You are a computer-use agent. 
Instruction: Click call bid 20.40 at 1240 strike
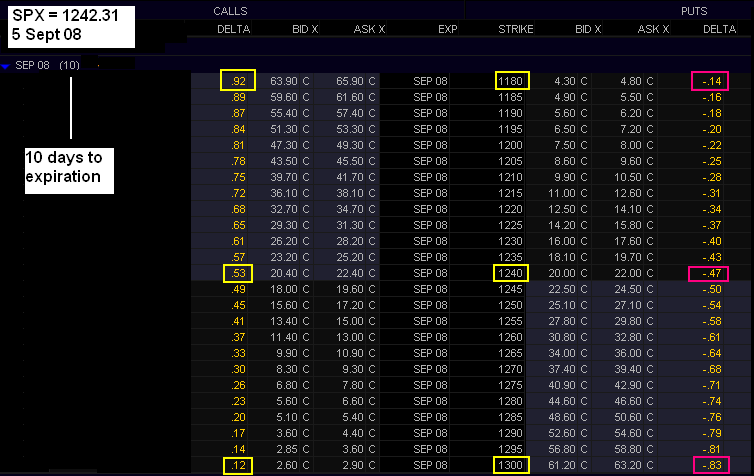pos(284,273)
